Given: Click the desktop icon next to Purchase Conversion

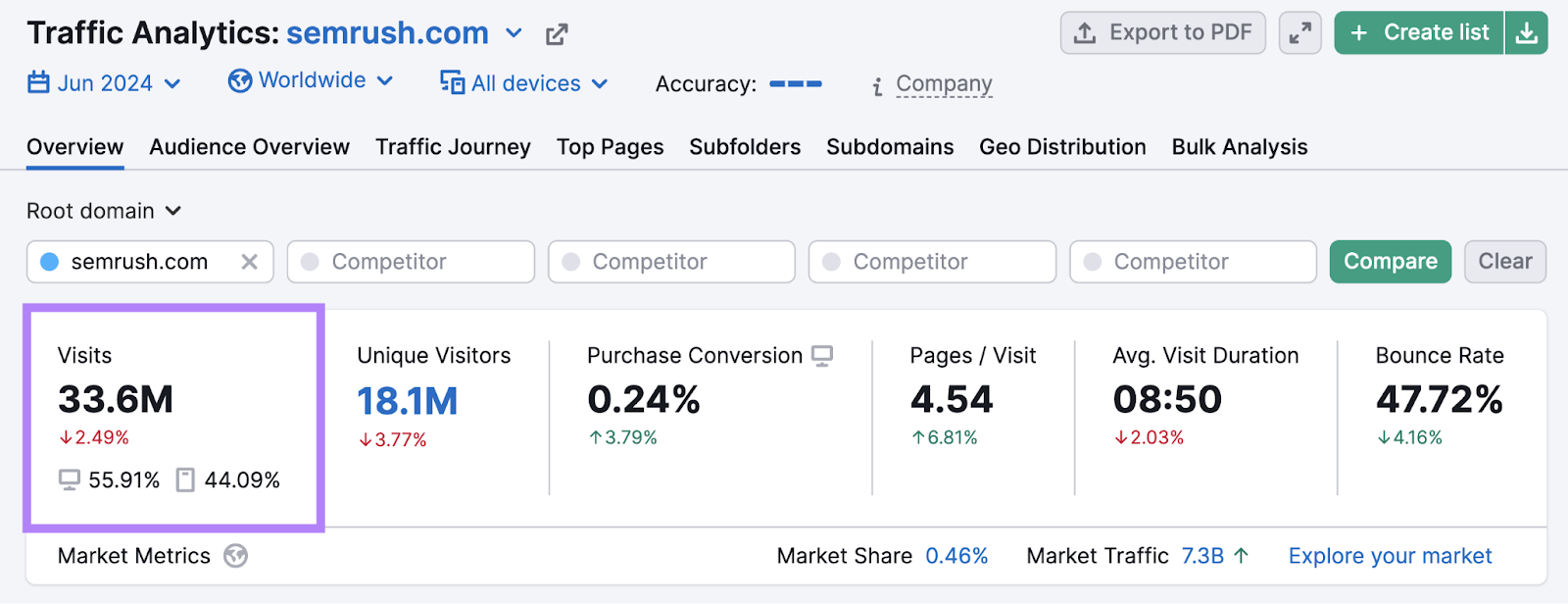Looking at the screenshot, I should click(x=822, y=356).
